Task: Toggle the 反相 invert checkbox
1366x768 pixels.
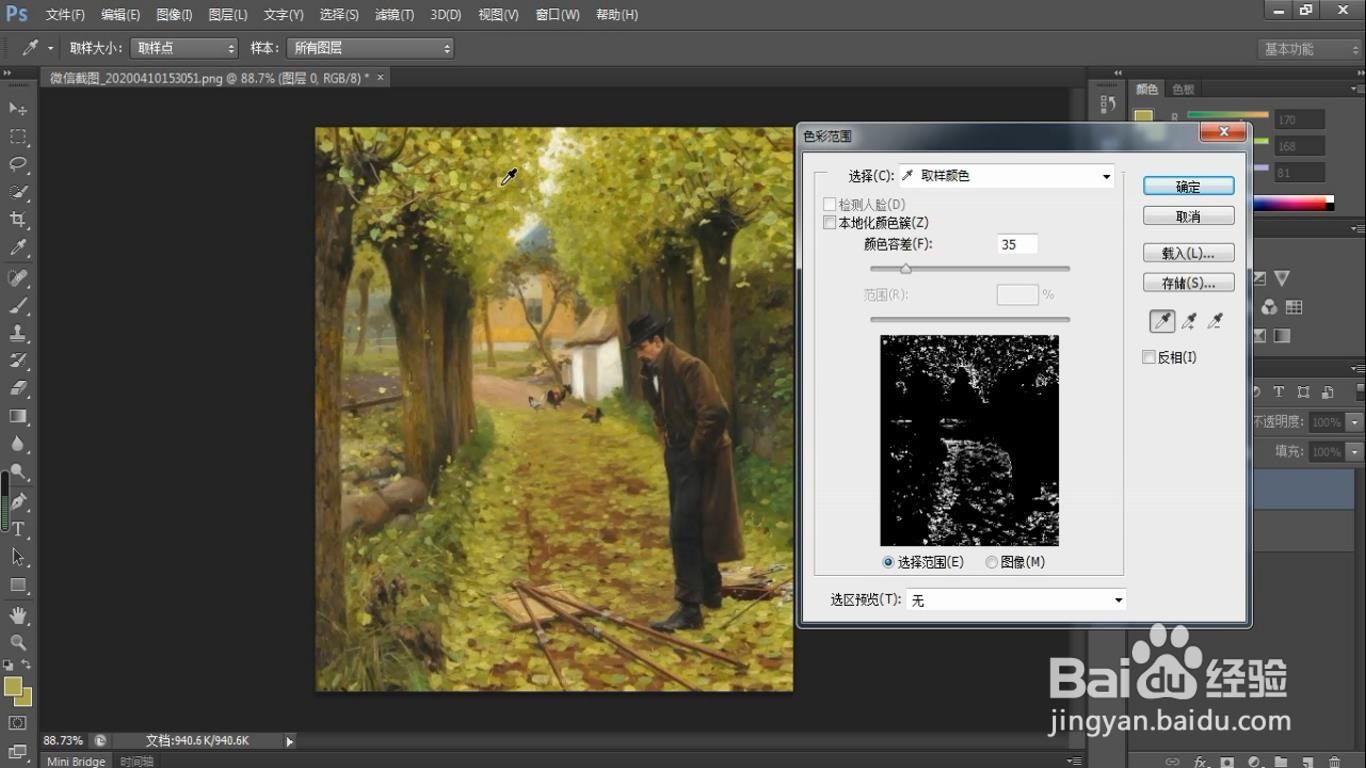Action: (1149, 357)
